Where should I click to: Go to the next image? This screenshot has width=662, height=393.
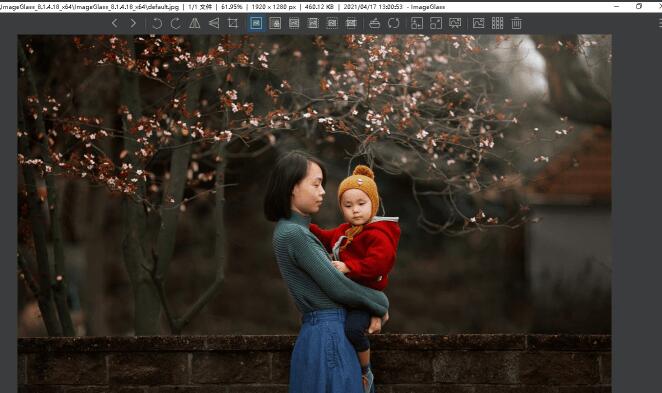[x=133, y=23]
